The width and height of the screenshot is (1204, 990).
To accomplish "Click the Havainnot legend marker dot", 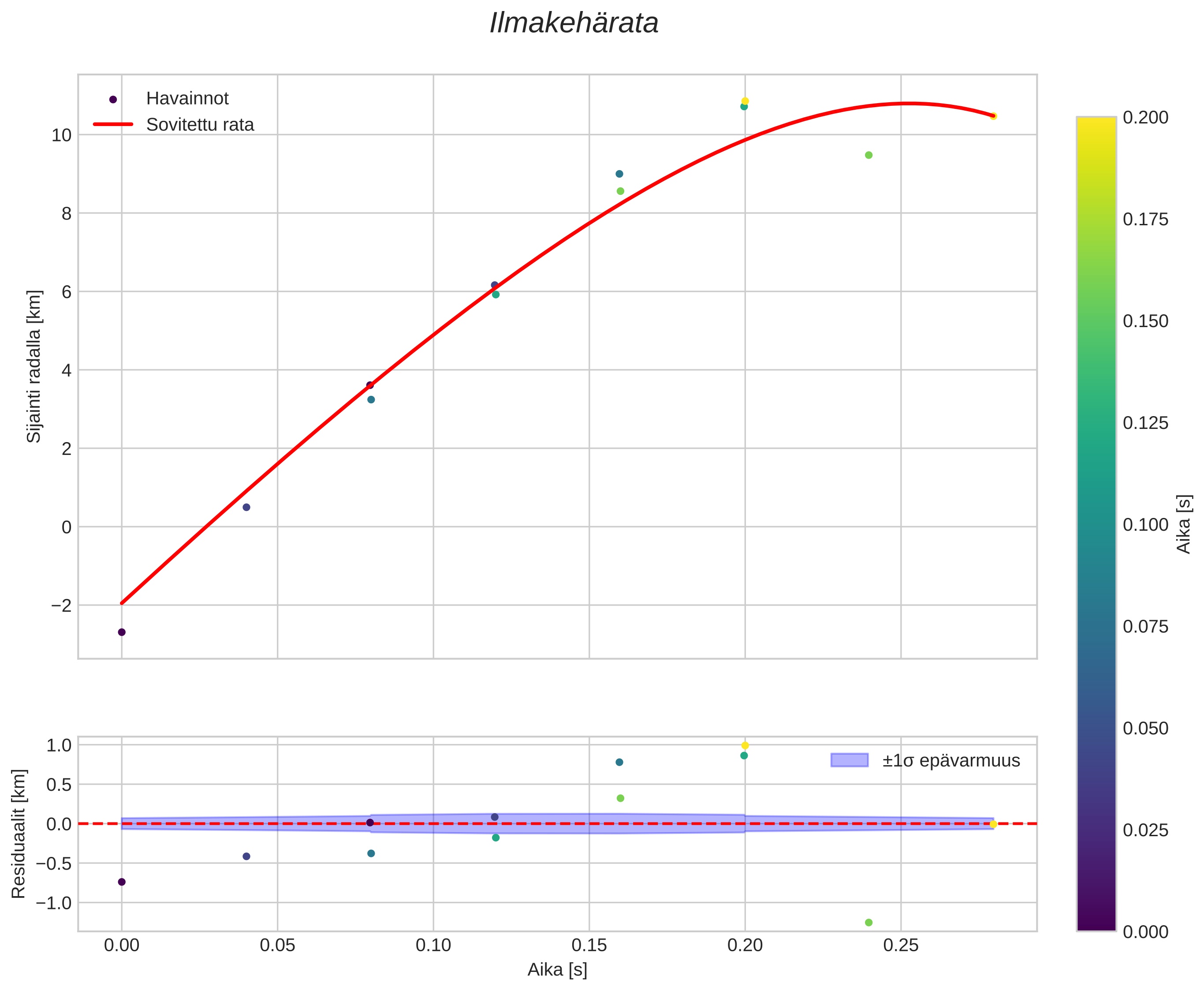I will click(113, 99).
